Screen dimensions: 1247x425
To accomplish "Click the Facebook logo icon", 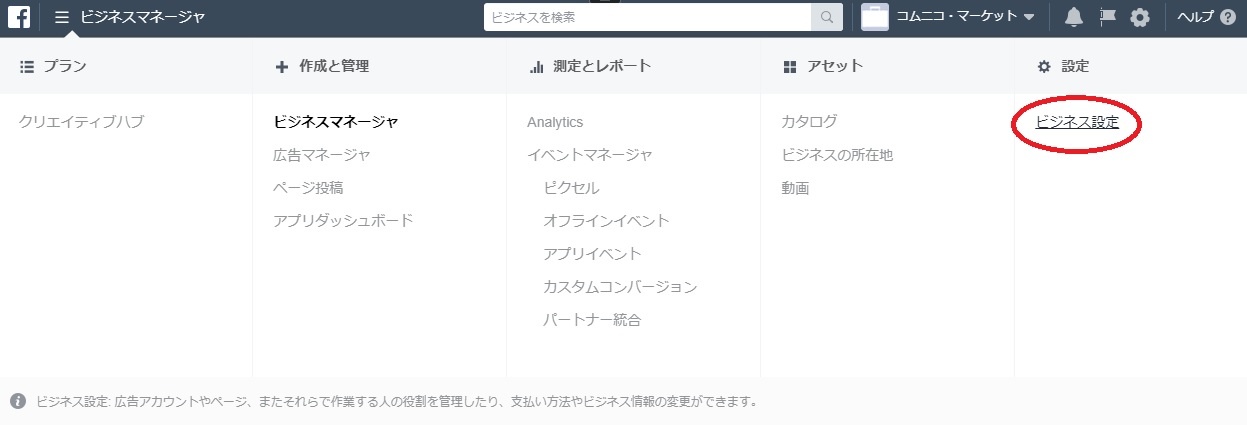I will tap(19, 17).
